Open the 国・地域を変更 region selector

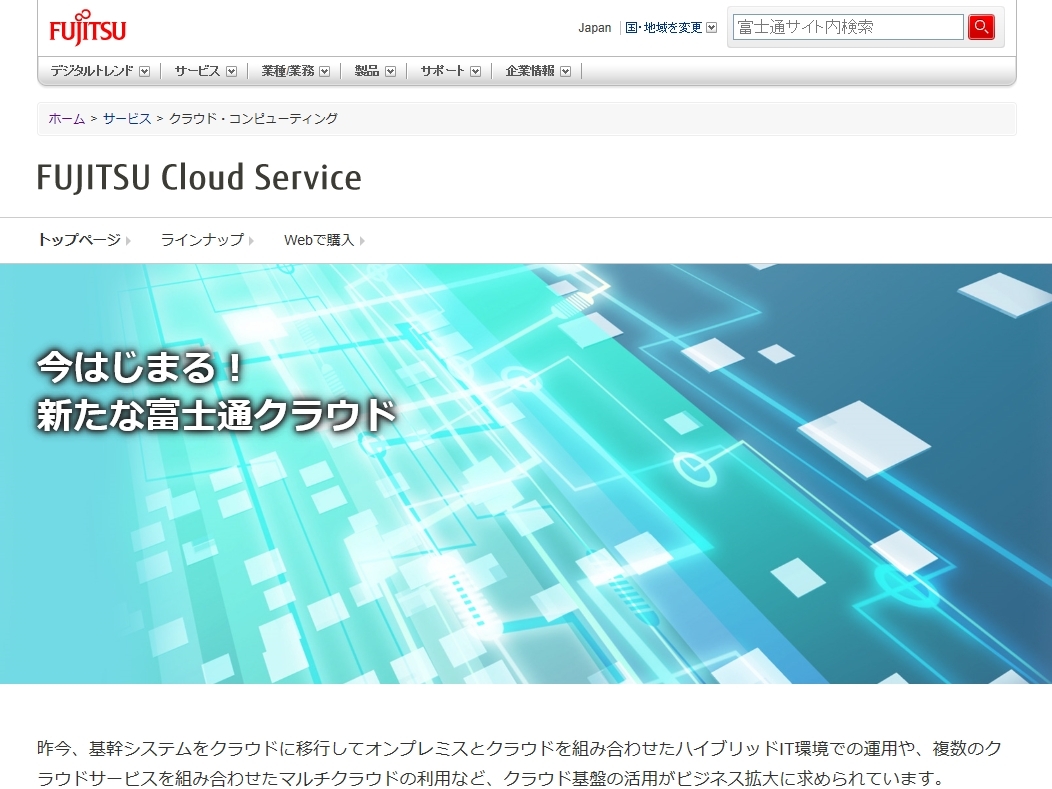[x=663, y=28]
